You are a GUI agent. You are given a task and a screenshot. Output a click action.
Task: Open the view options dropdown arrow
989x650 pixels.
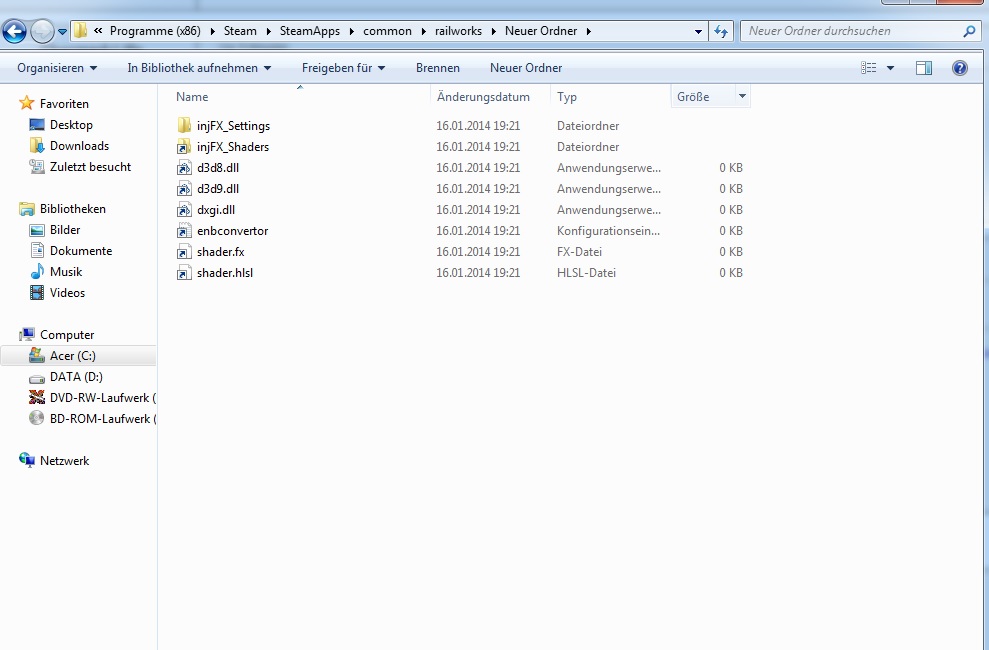click(891, 67)
